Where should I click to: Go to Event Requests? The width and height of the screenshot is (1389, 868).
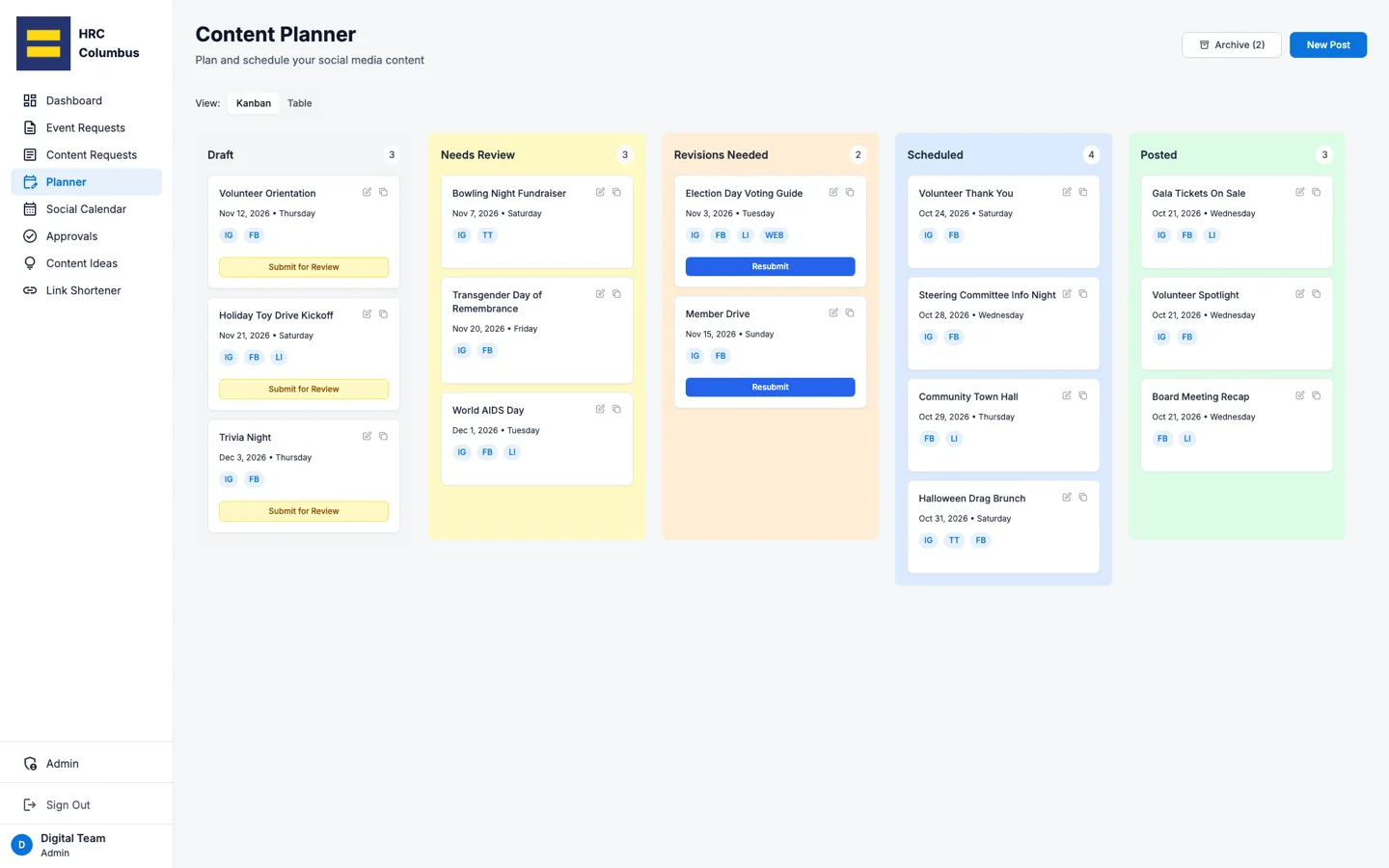(87, 127)
